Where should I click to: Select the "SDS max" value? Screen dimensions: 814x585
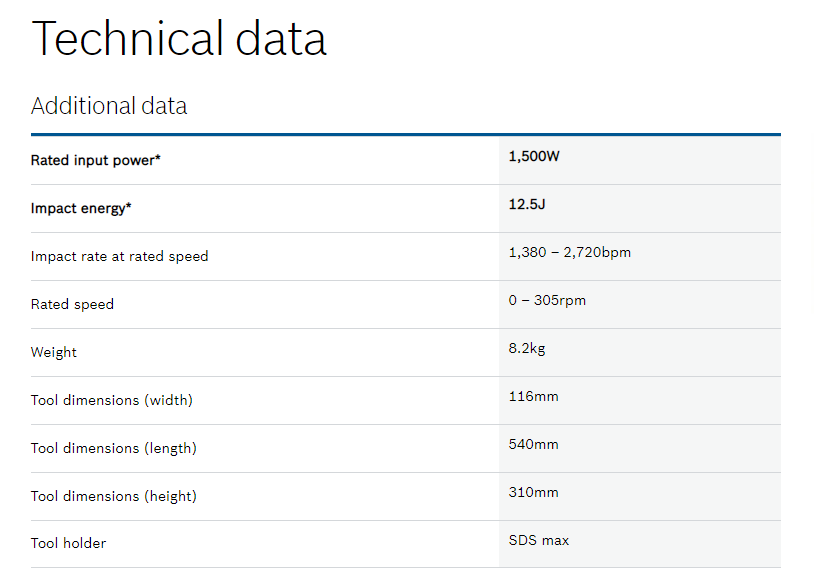tap(539, 540)
